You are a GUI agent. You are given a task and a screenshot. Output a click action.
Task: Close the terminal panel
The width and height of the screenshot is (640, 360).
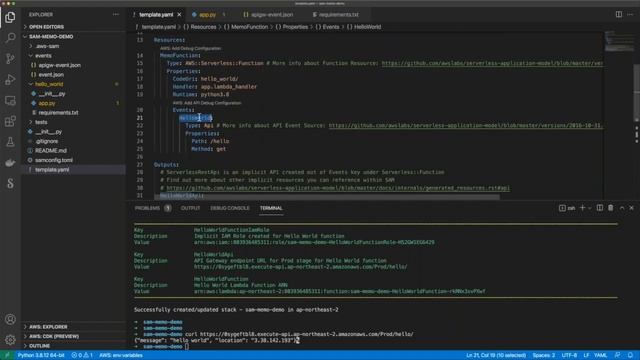631,208
